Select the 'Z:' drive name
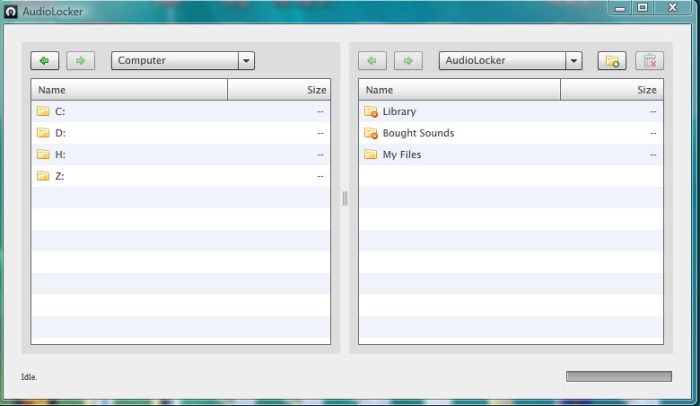 (x=59, y=176)
